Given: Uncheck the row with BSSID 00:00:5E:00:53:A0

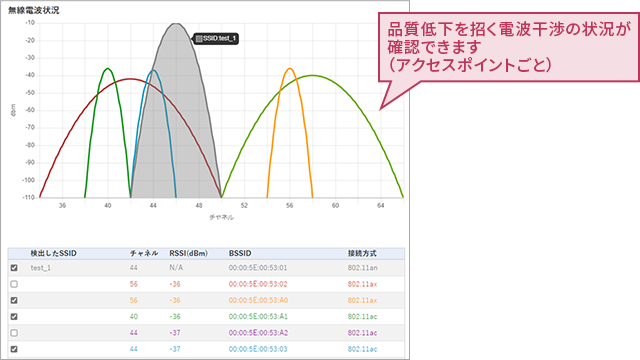Looking at the screenshot, I should click(x=14, y=300).
